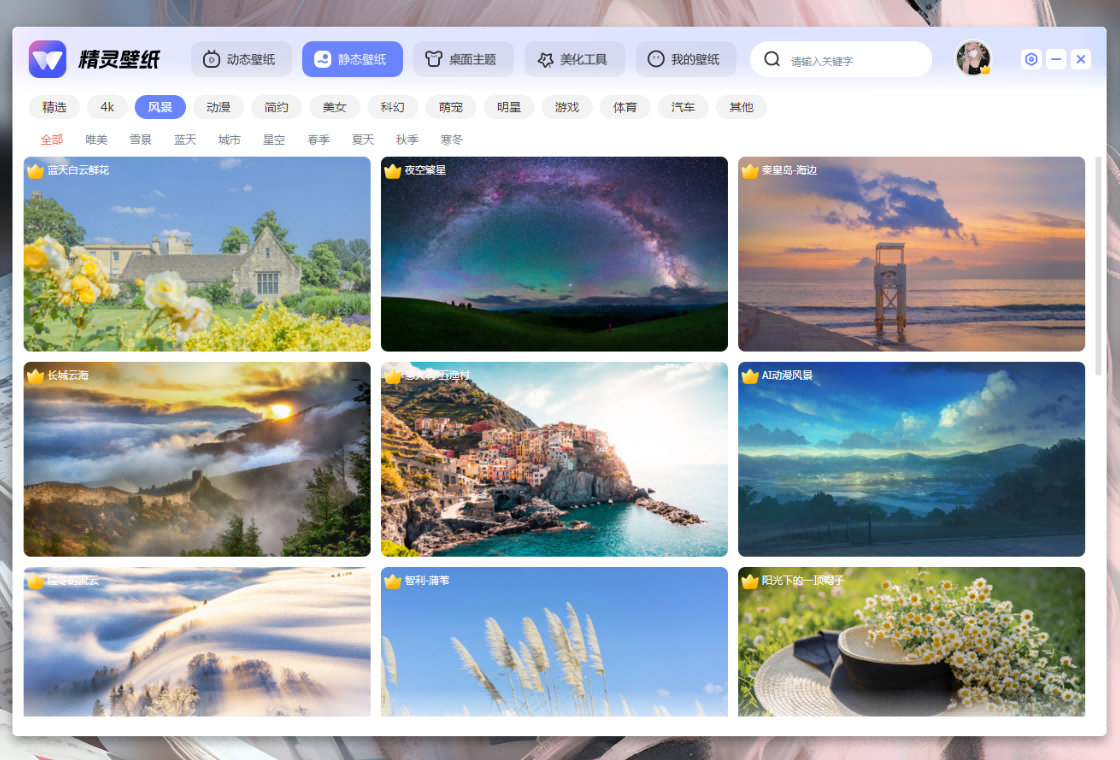
Task: Select the 精选 category chip
Action: (54, 107)
